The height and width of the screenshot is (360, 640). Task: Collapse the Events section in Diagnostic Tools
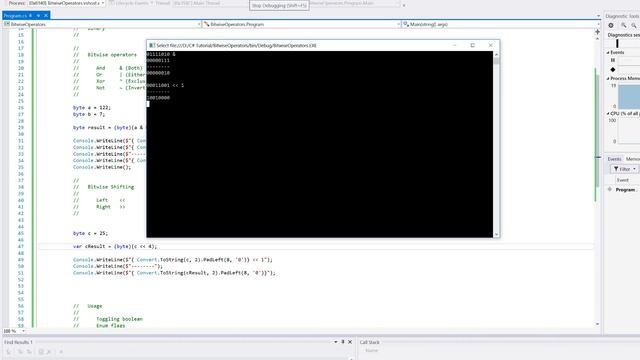click(x=608, y=53)
